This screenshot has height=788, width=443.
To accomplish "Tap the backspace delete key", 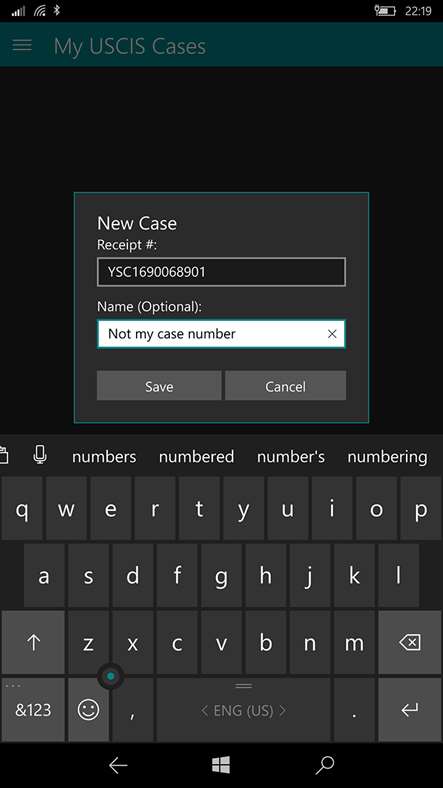I will [409, 642].
